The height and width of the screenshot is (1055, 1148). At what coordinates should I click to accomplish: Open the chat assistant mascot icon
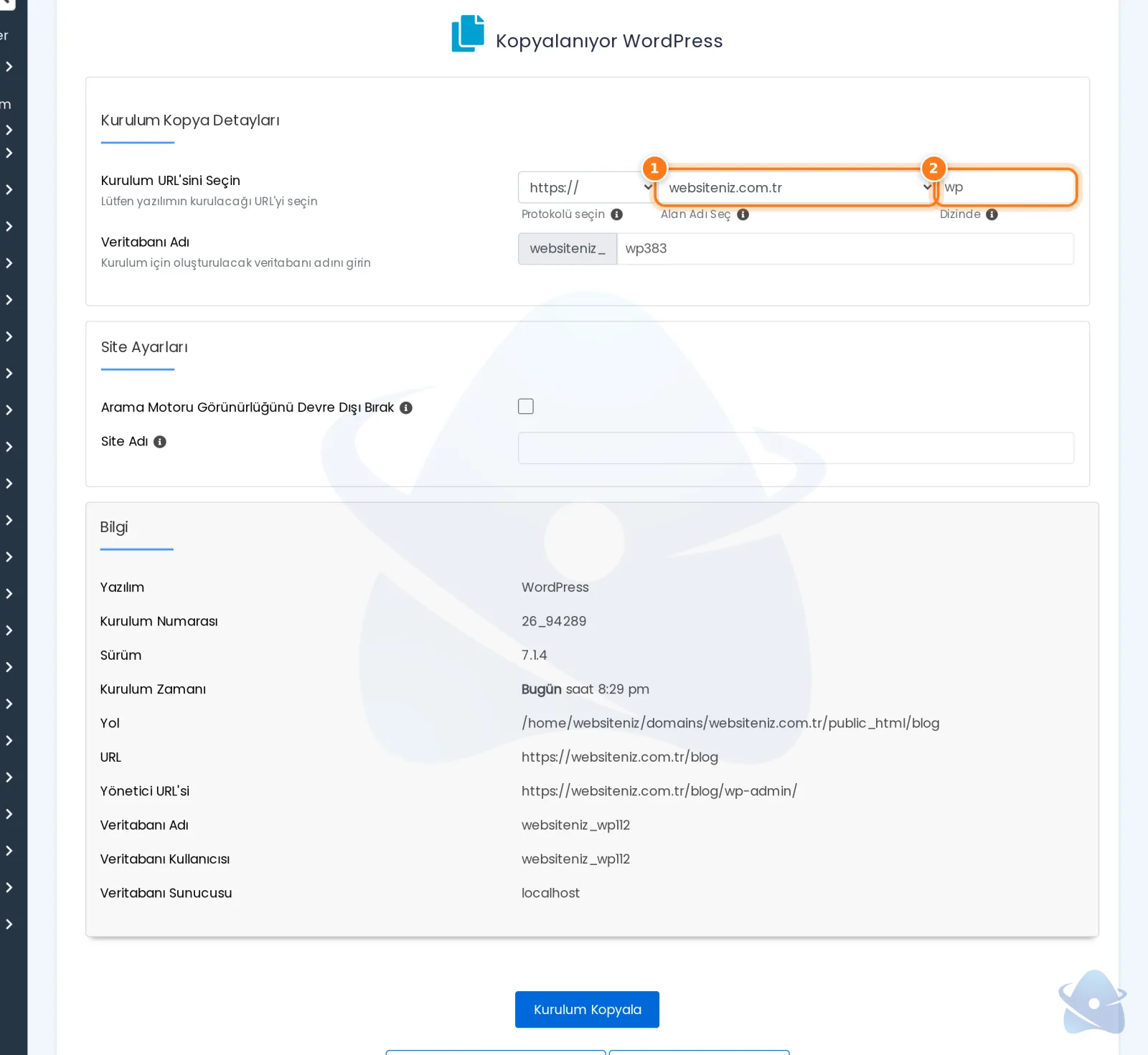pyautogui.click(x=1092, y=1002)
